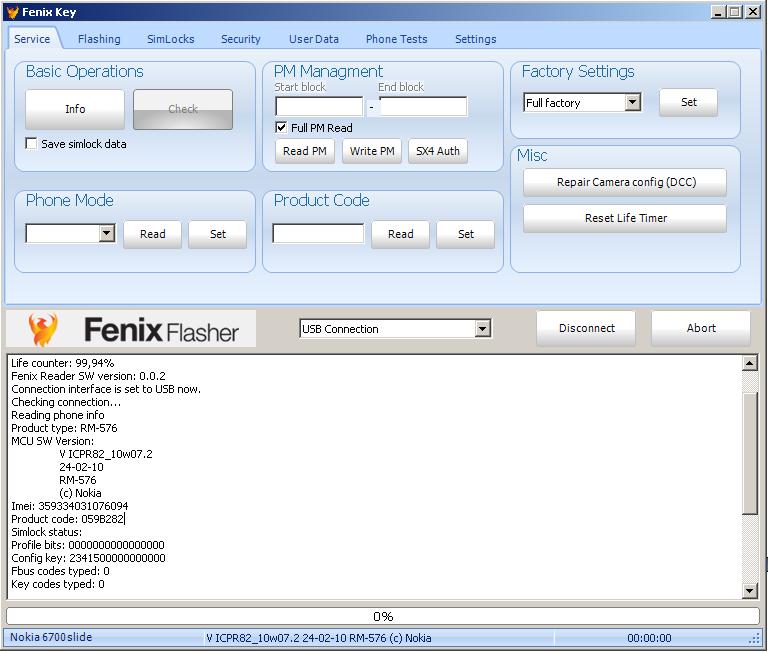The image size is (768, 653).
Task: Click Repair Camera config (DCC)
Action: point(625,182)
